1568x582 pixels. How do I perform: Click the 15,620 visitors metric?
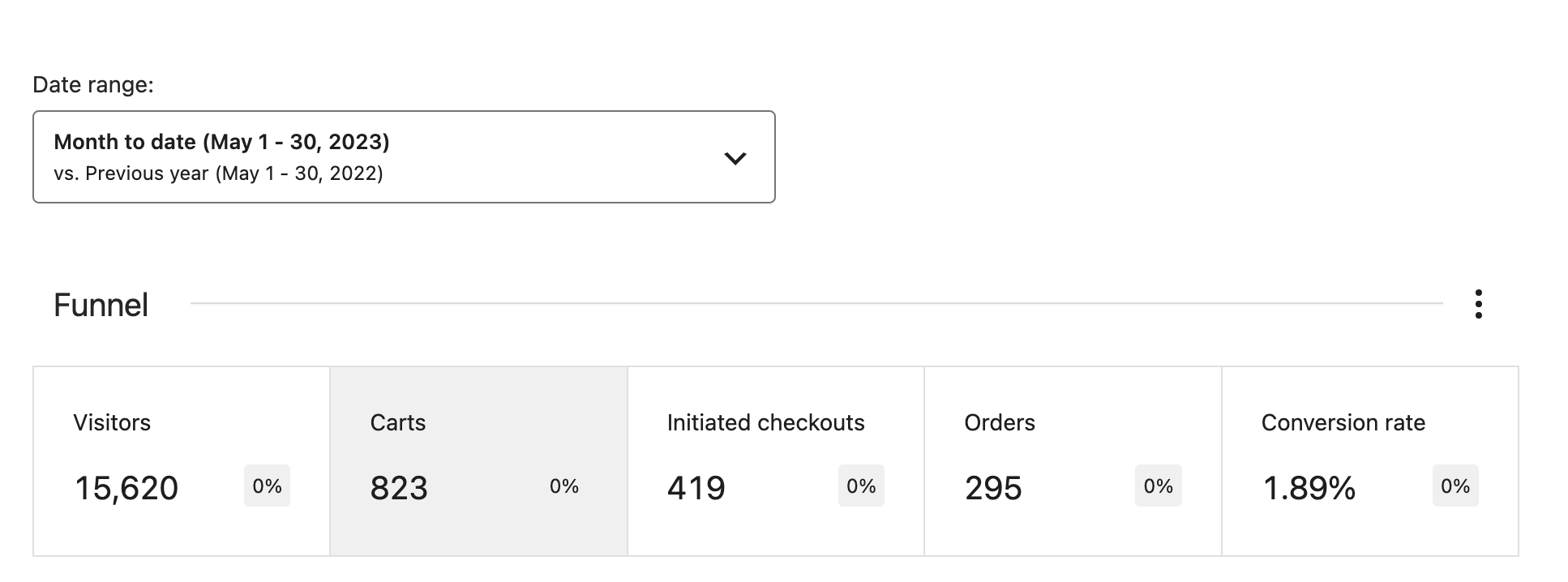click(x=126, y=487)
